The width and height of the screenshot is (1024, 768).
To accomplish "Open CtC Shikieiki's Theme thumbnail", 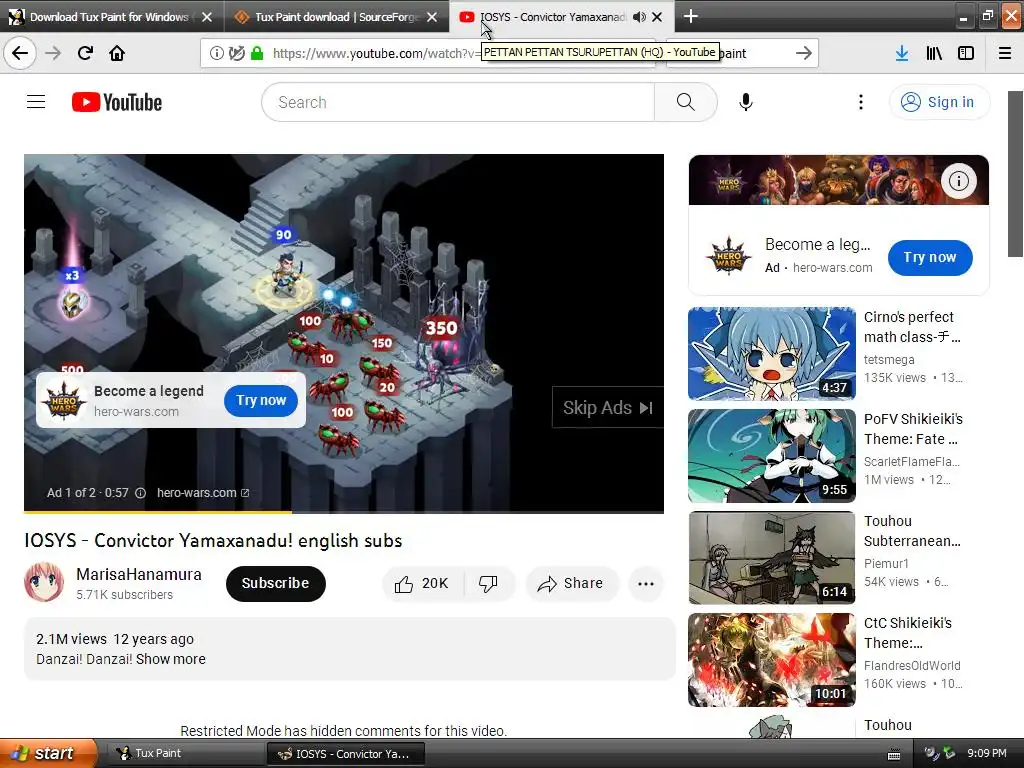I will (771, 660).
